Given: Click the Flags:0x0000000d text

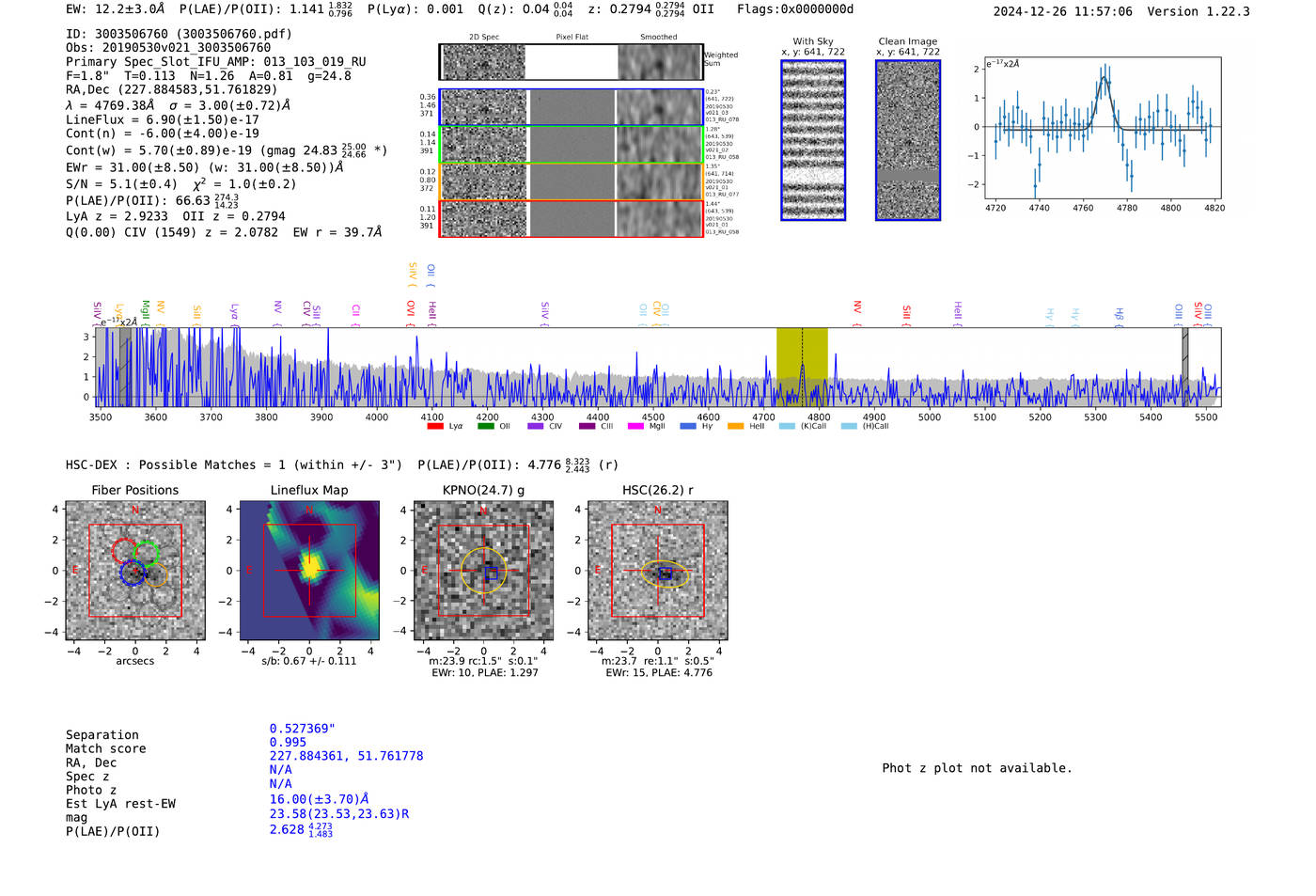Looking at the screenshot, I should coord(795,9).
